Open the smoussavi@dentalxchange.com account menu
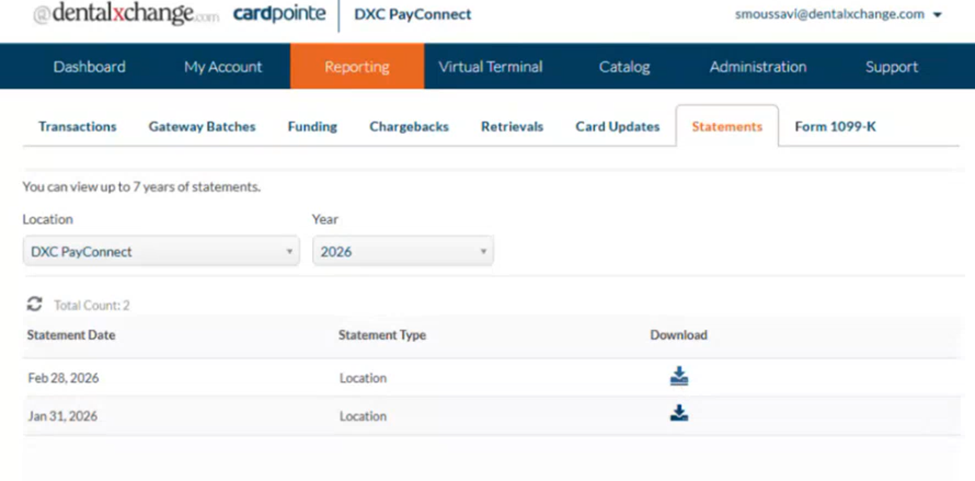 pos(838,14)
